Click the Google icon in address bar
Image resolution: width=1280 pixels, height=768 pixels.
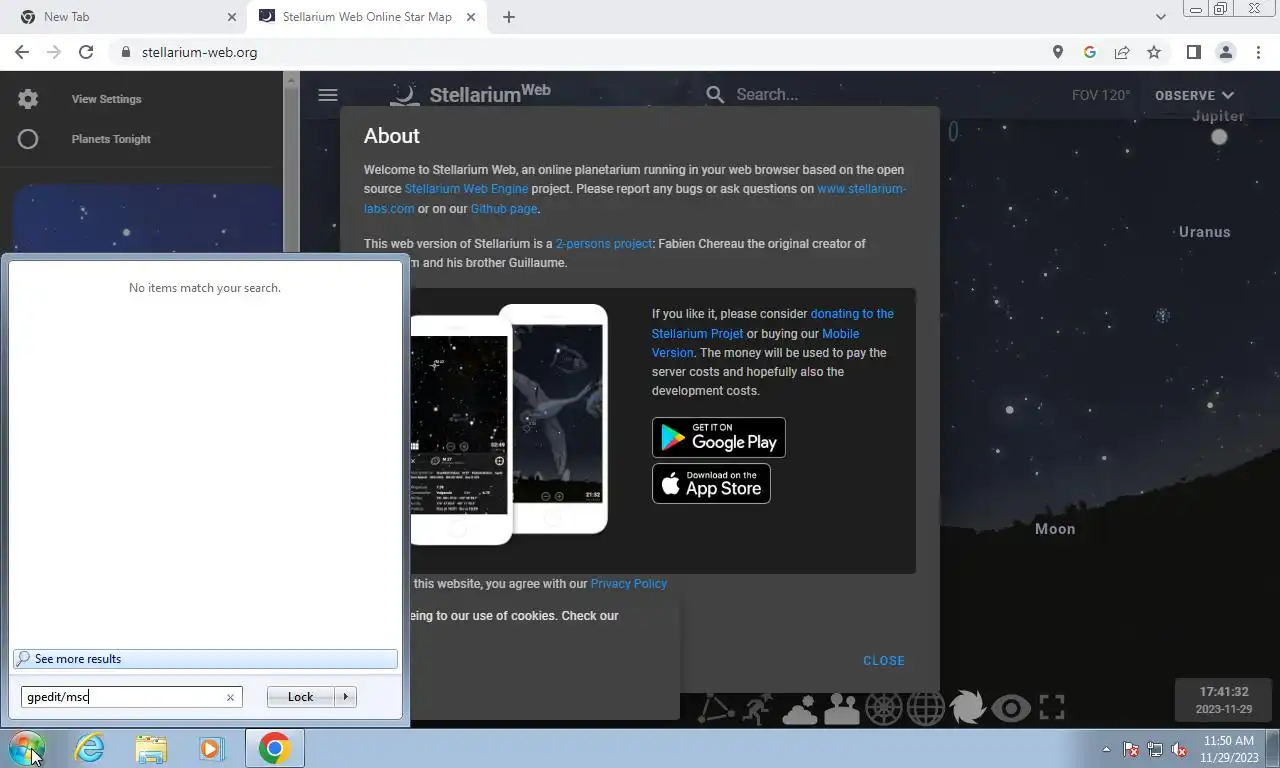pyautogui.click(x=1090, y=52)
